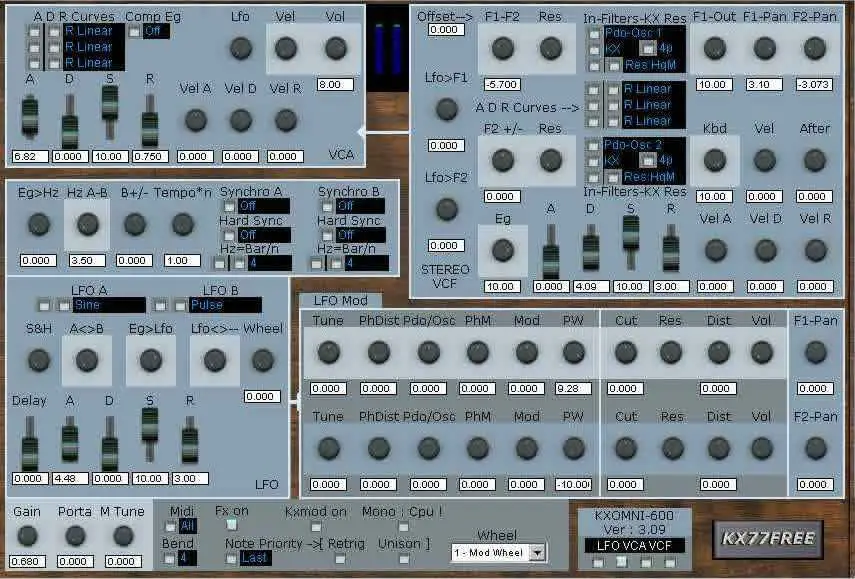Click the Vel knob beside Vol in VCA

(286, 48)
